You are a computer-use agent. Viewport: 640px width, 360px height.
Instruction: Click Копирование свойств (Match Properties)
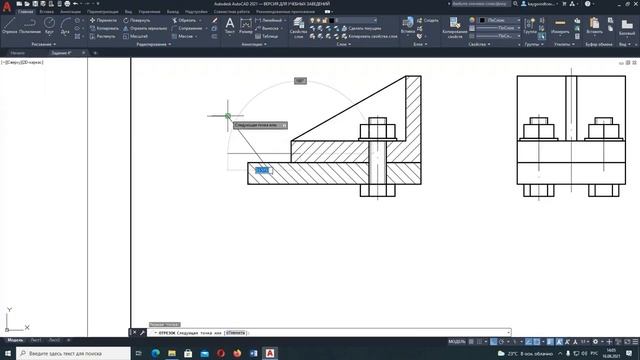point(455,27)
